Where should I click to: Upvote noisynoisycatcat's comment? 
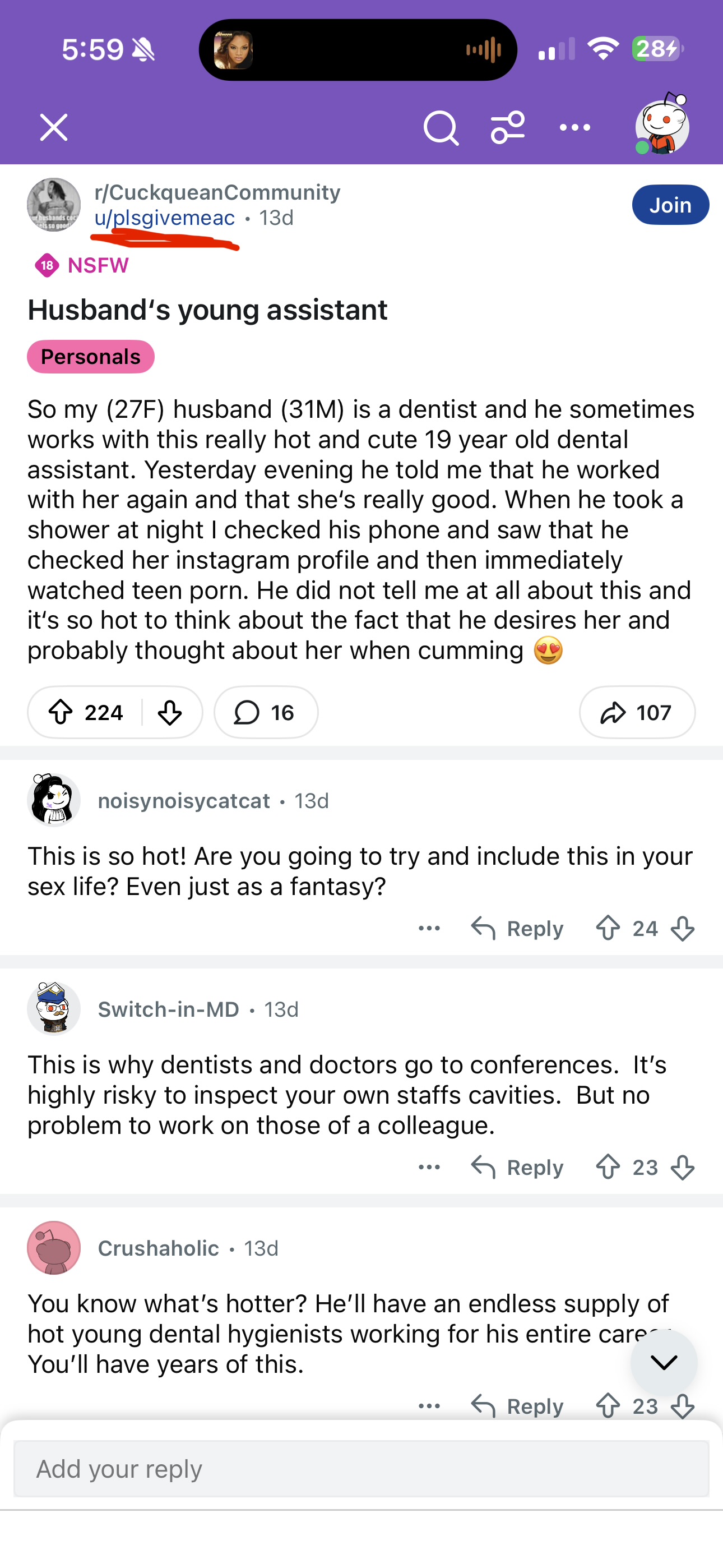[608, 928]
